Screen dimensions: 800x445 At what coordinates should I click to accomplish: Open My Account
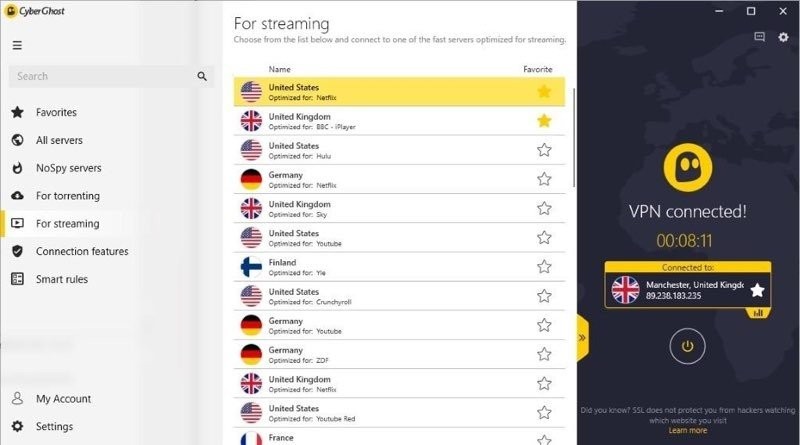pyautogui.click(x=63, y=399)
